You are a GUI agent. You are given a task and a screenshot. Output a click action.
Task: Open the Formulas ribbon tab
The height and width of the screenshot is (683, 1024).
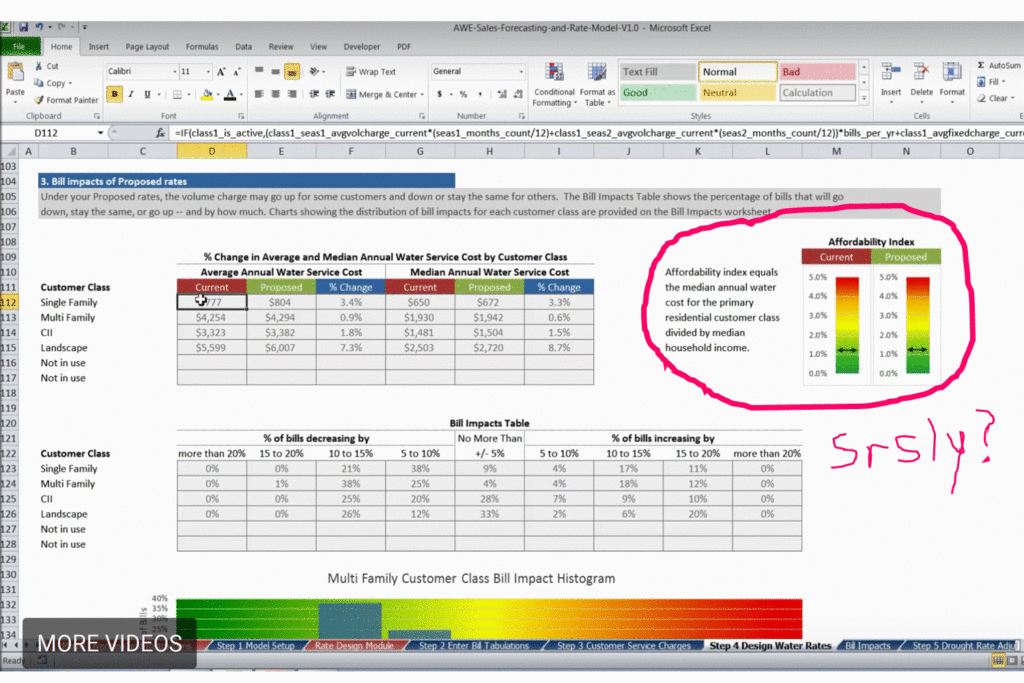pyautogui.click(x=201, y=46)
